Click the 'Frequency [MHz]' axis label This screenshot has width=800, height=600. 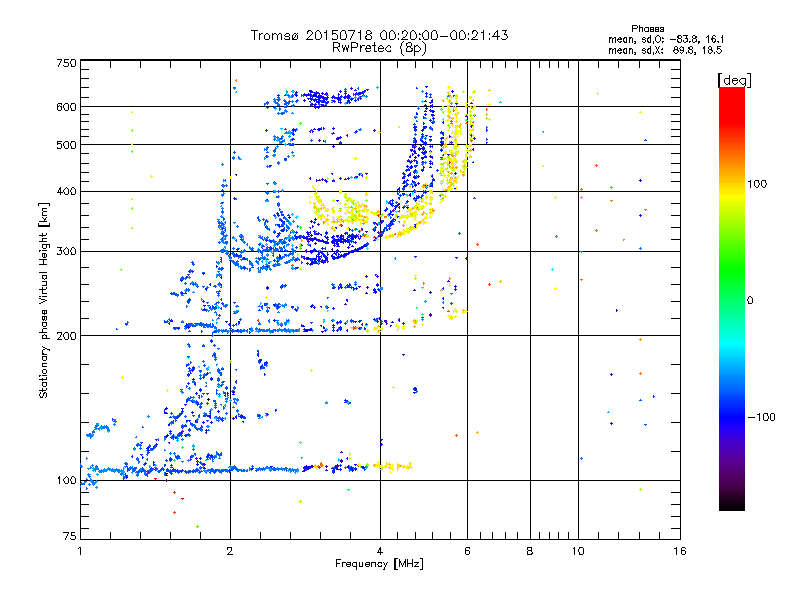(379, 564)
